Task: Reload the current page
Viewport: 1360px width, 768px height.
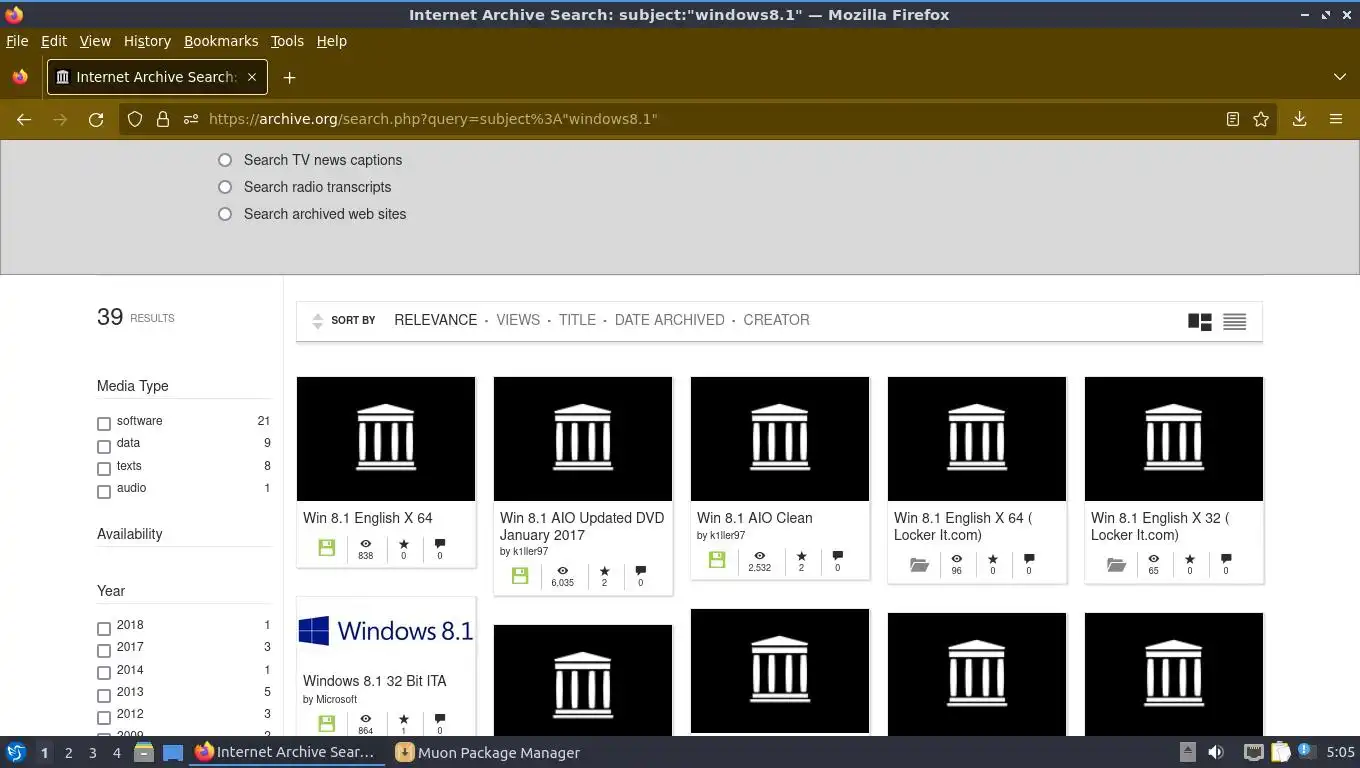Action: pos(96,119)
